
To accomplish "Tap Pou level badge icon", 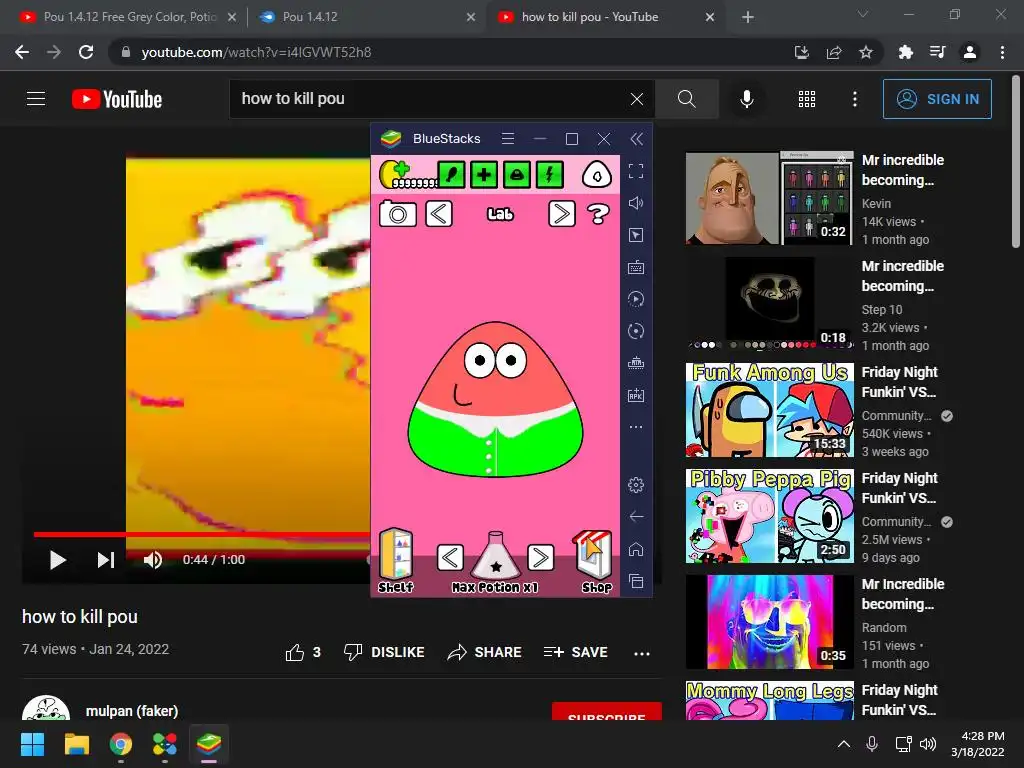I will (x=596, y=175).
